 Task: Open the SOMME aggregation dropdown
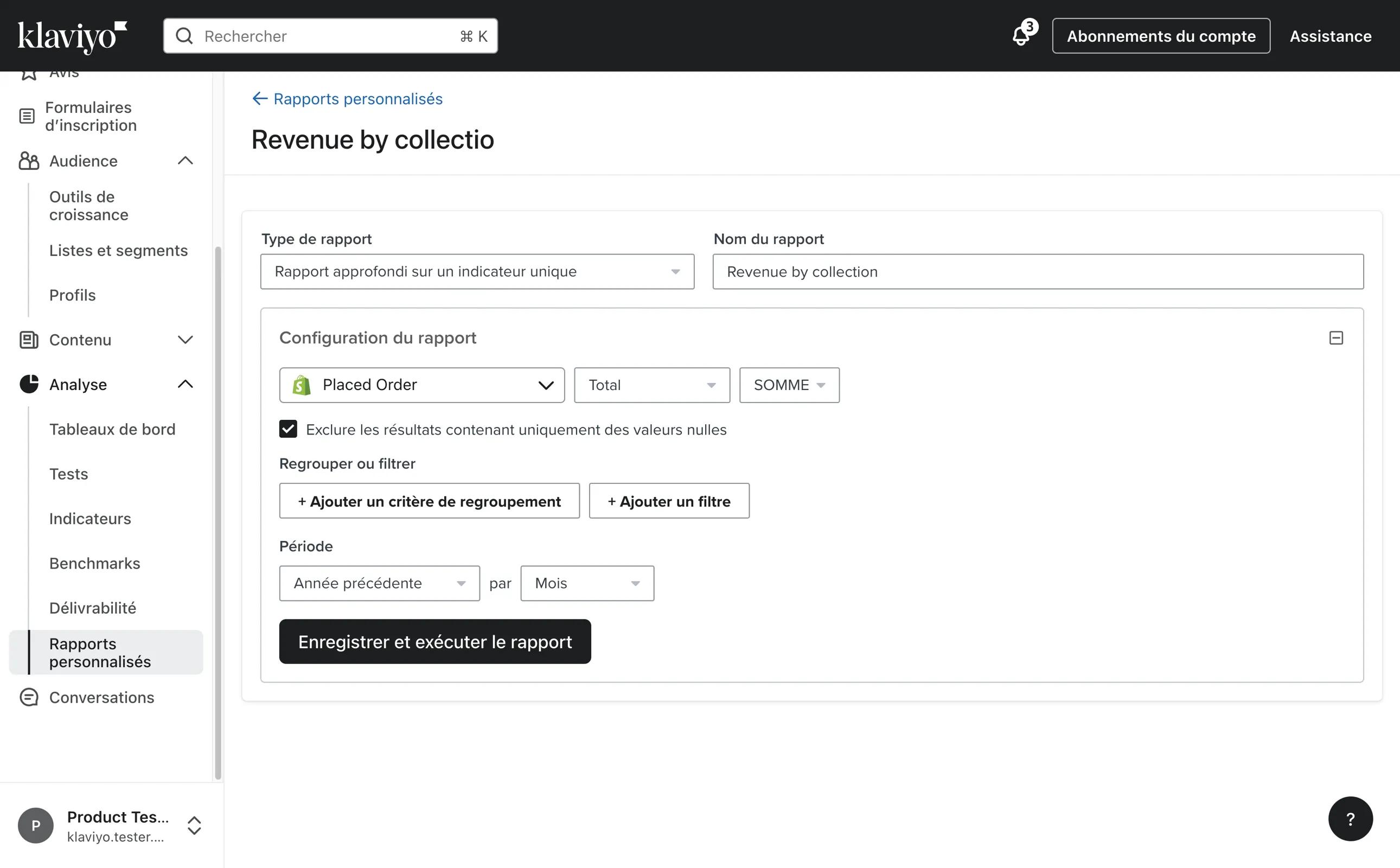tap(789, 385)
